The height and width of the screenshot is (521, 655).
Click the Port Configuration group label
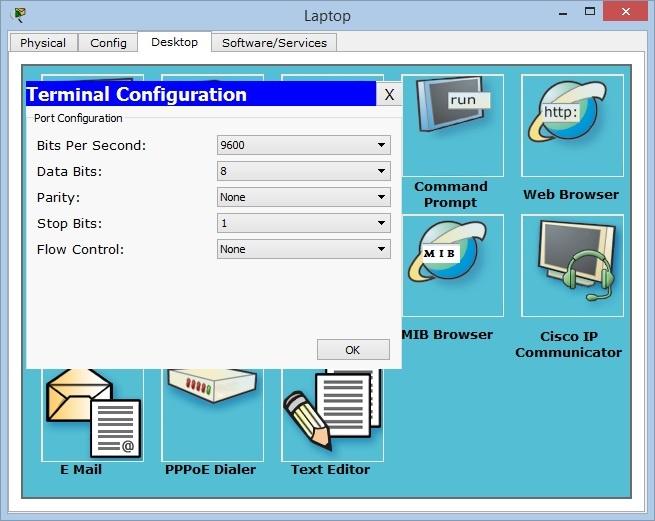tap(78, 118)
